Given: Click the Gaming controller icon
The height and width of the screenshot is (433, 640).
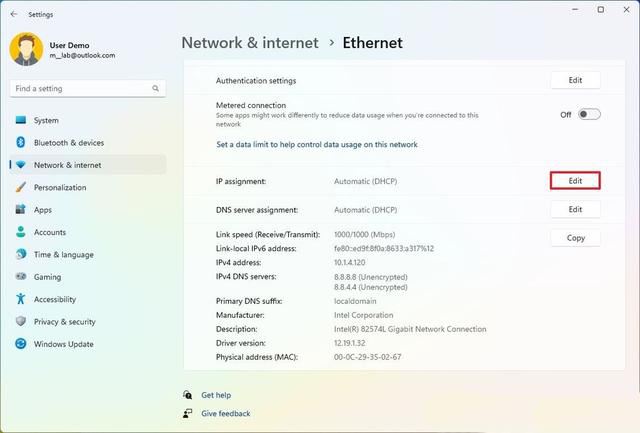Looking at the screenshot, I should (x=20, y=277).
